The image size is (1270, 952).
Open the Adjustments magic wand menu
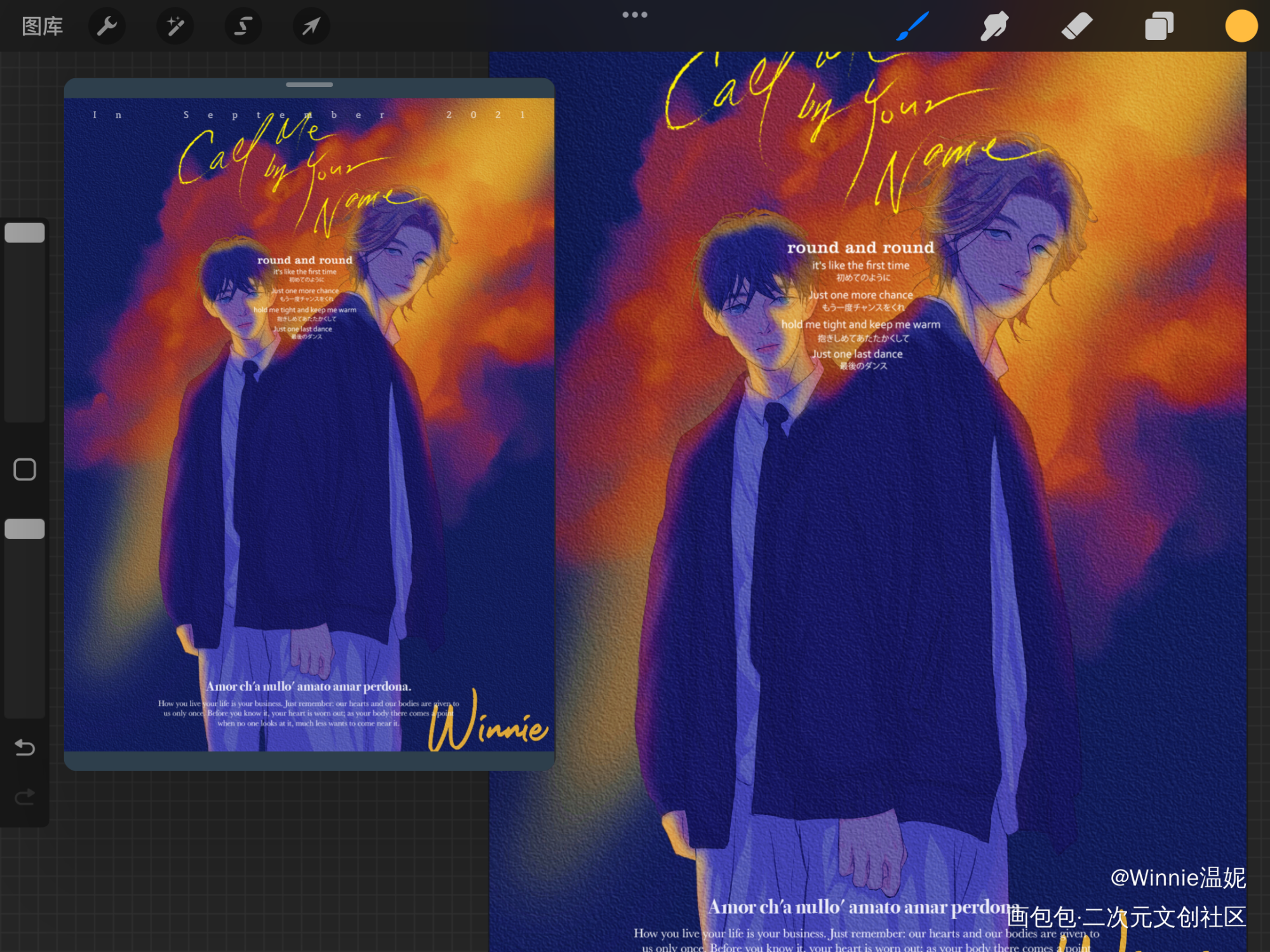pyautogui.click(x=175, y=27)
